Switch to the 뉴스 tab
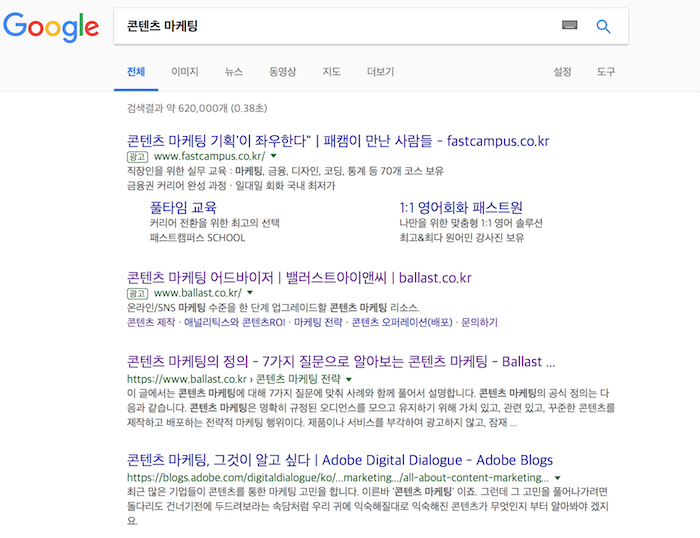700x538 pixels. click(x=233, y=71)
